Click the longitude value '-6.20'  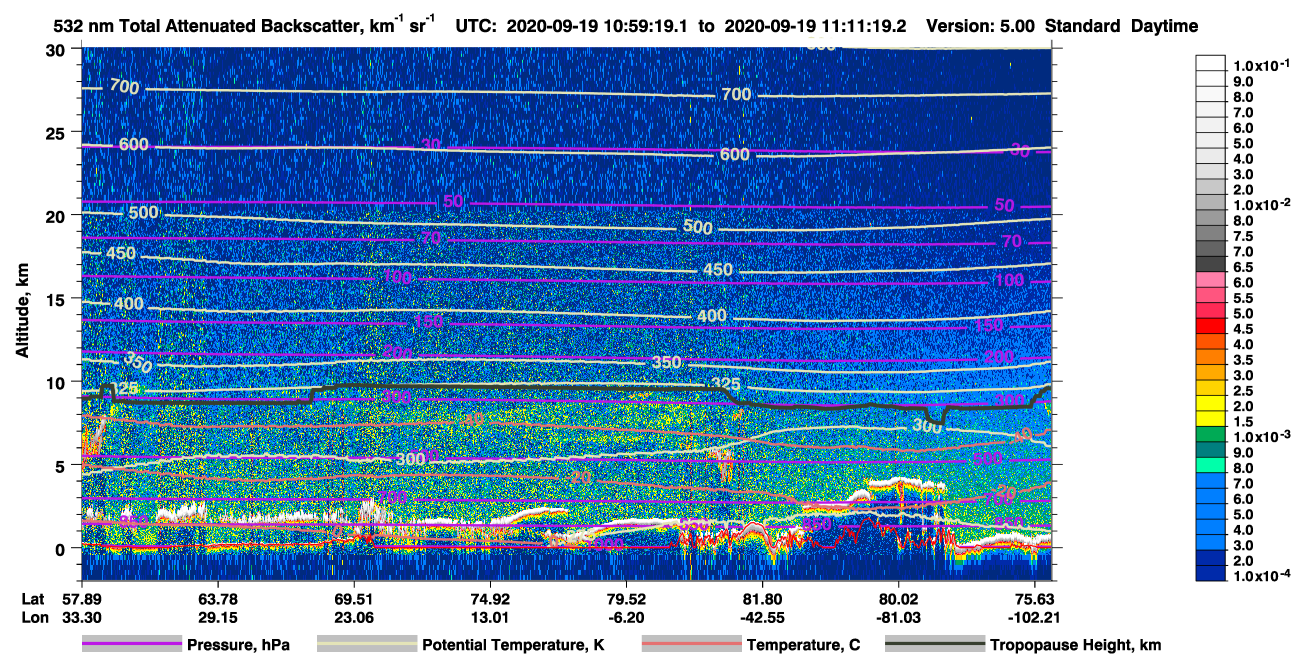625,617
